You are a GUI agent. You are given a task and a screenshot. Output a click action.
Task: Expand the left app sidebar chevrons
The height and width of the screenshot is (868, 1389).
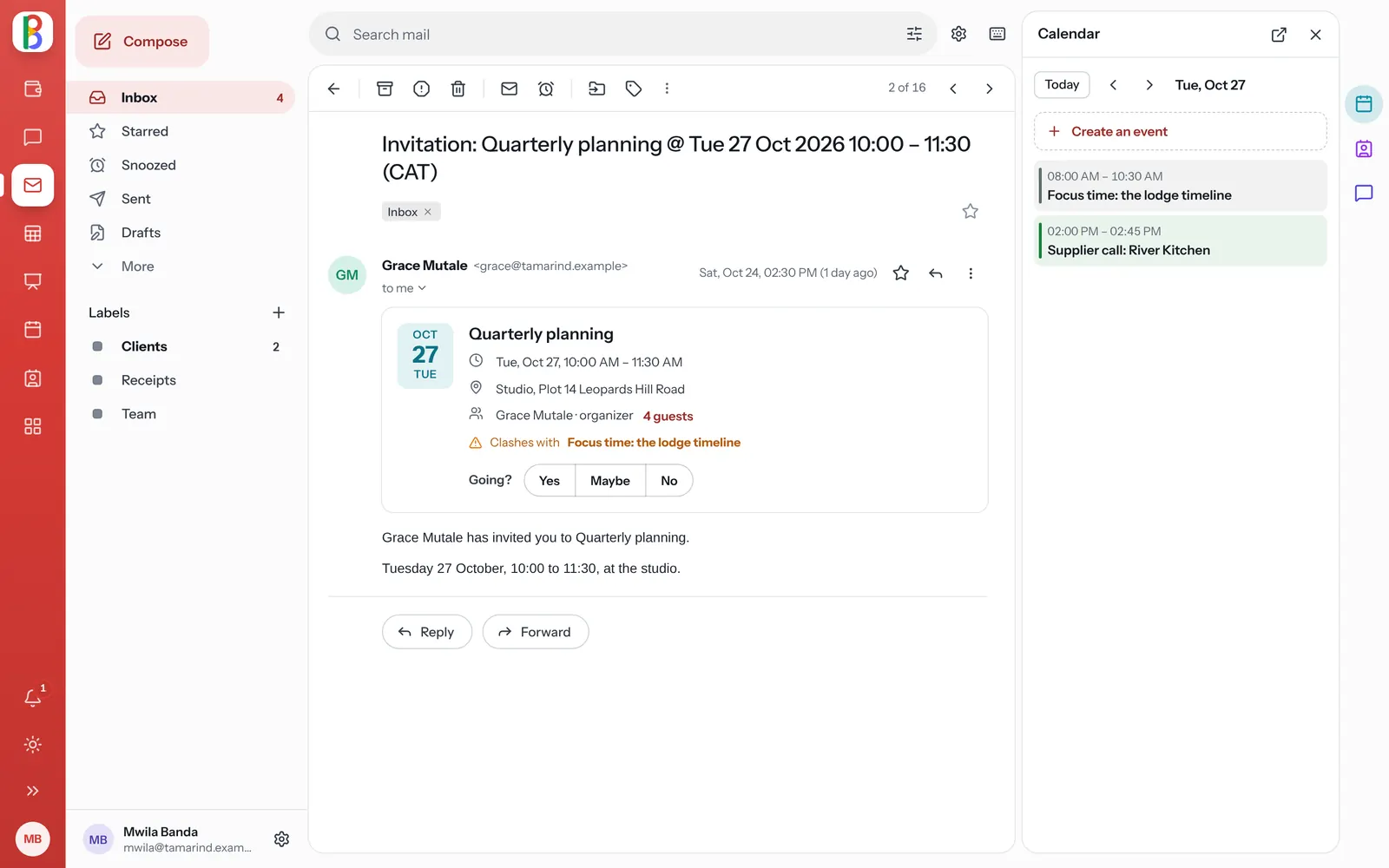(33, 791)
